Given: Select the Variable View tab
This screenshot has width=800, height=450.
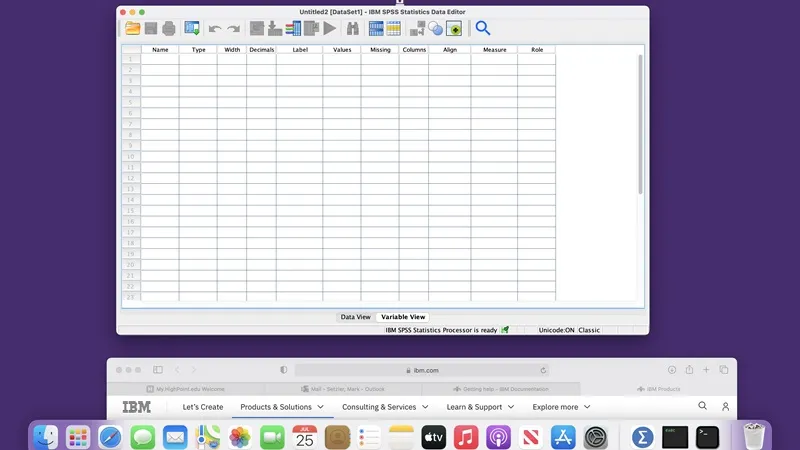Looking at the screenshot, I should (403, 317).
